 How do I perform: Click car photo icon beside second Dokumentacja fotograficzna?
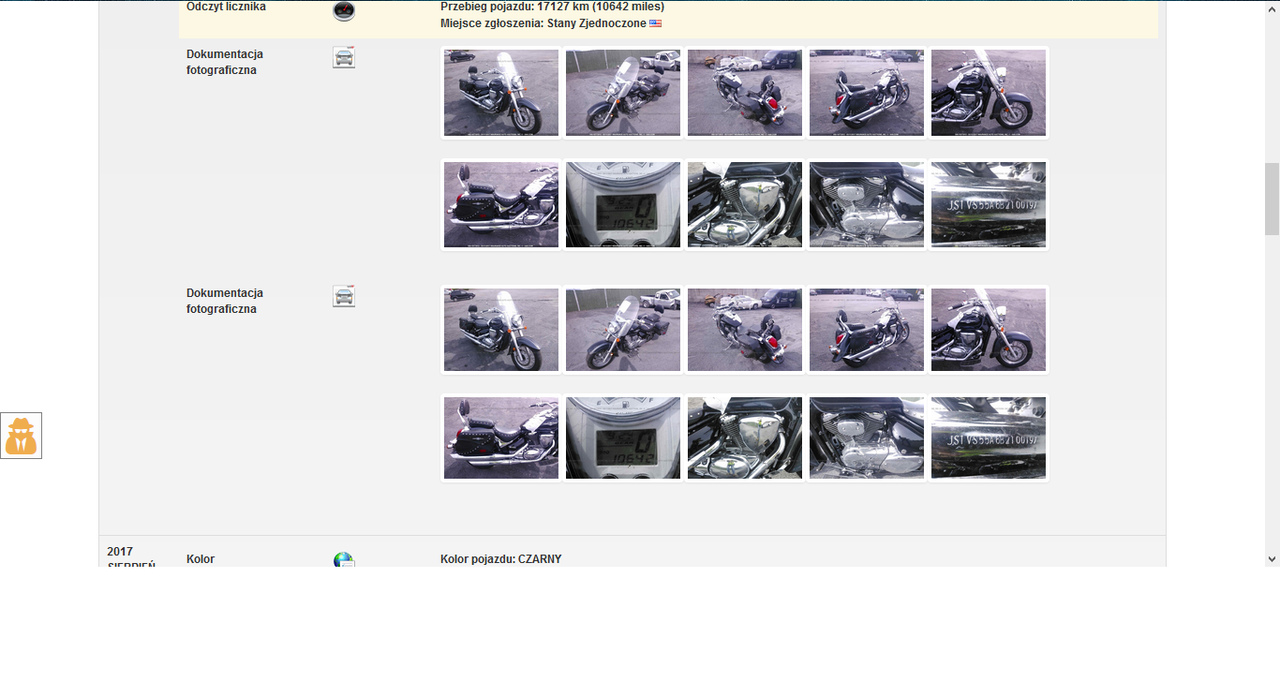(x=343, y=296)
